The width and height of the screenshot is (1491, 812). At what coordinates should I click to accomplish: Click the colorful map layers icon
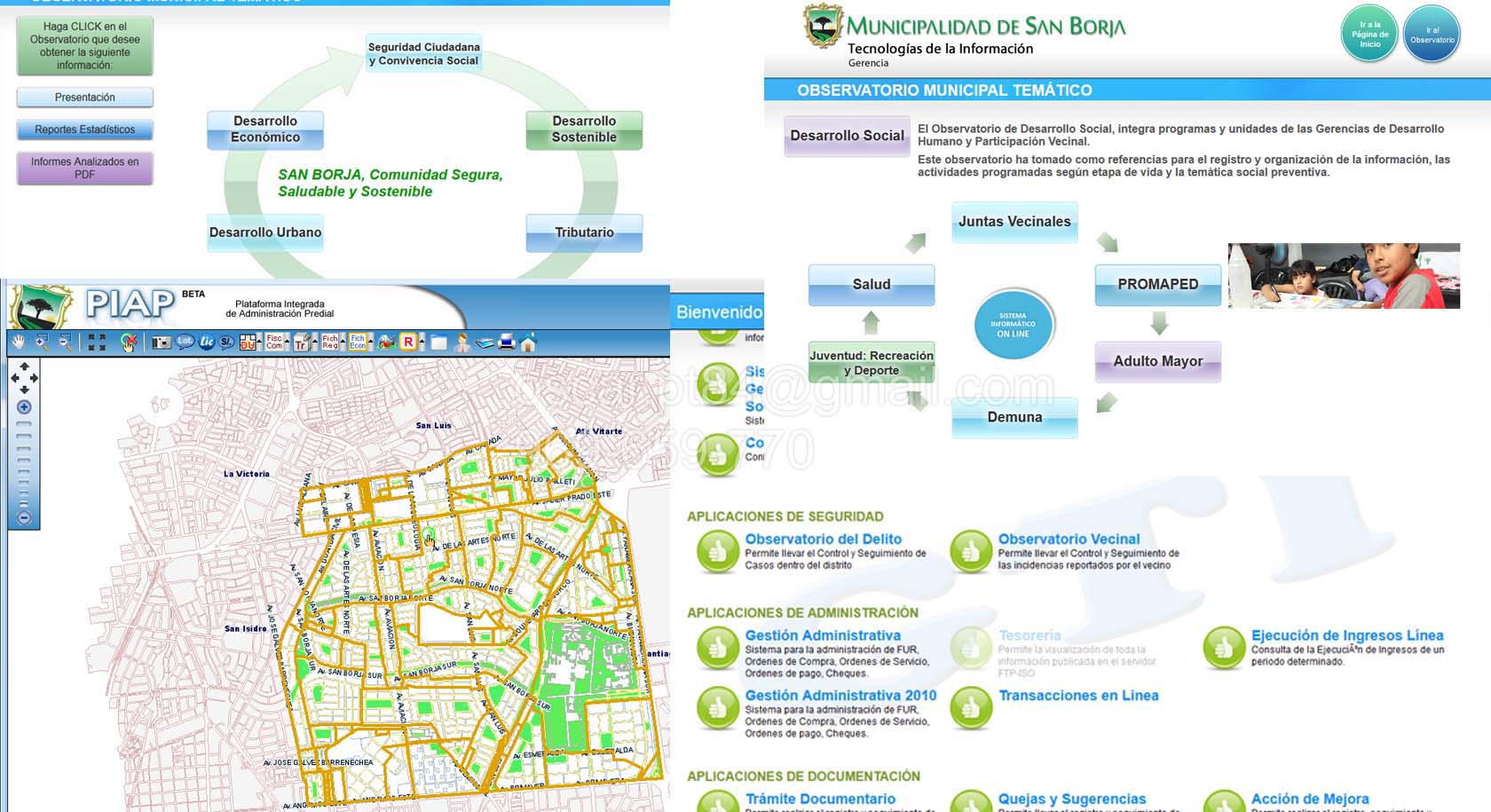click(386, 343)
